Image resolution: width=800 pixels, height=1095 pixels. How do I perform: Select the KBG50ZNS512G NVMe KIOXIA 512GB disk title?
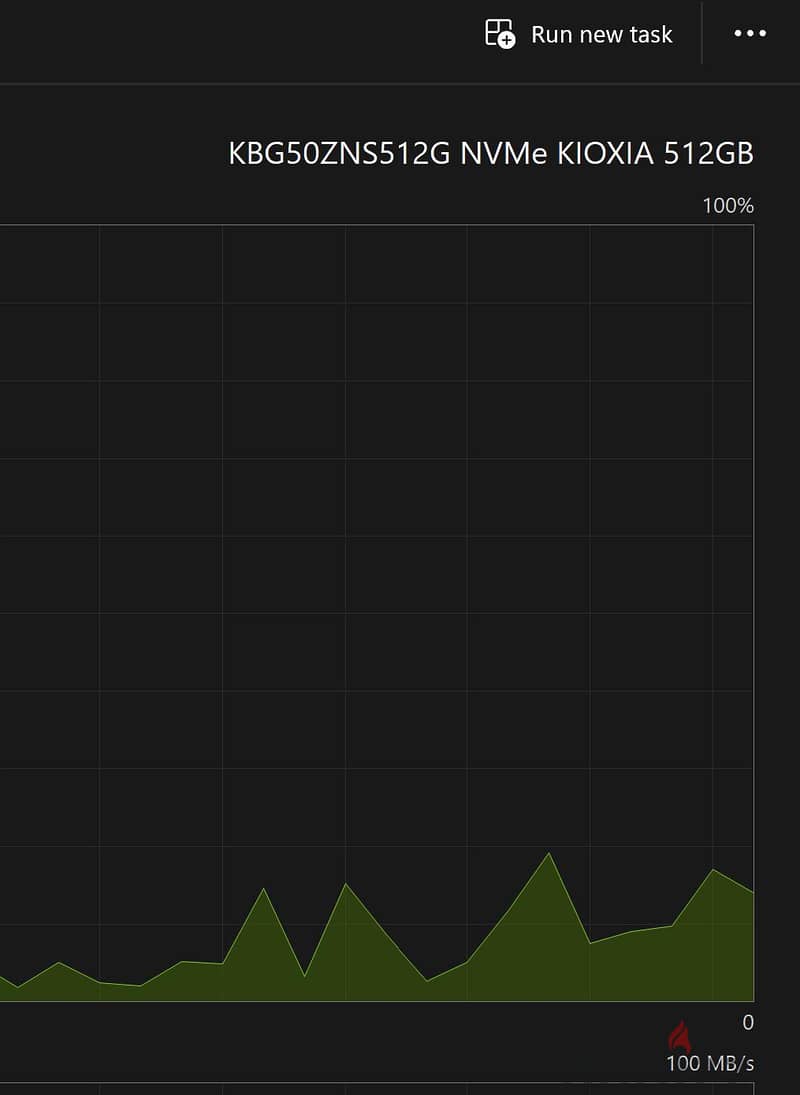point(491,154)
